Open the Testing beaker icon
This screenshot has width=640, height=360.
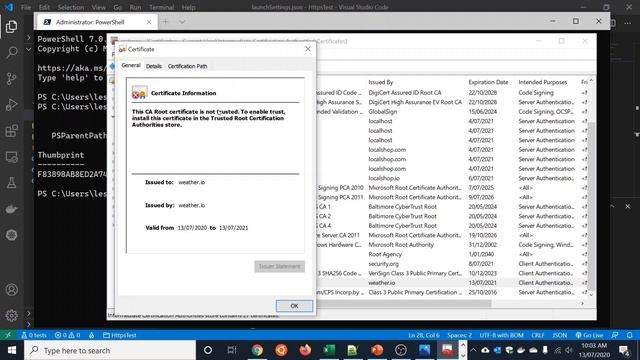(x=11, y=183)
